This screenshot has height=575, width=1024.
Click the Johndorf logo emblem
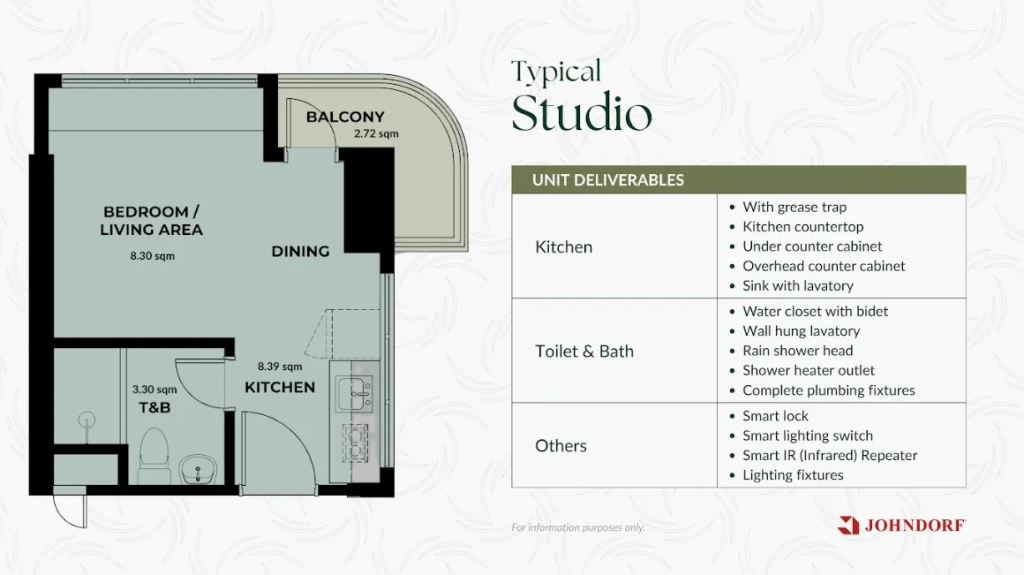coord(848,525)
